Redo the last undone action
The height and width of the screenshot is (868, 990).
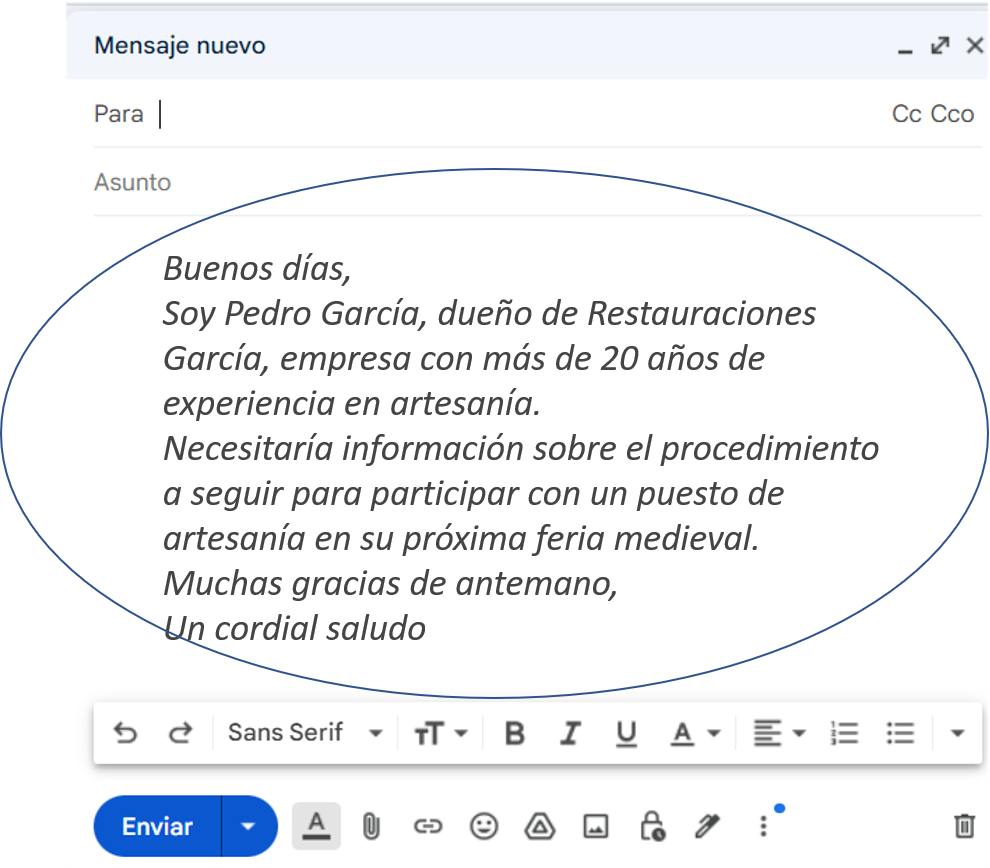pos(180,734)
